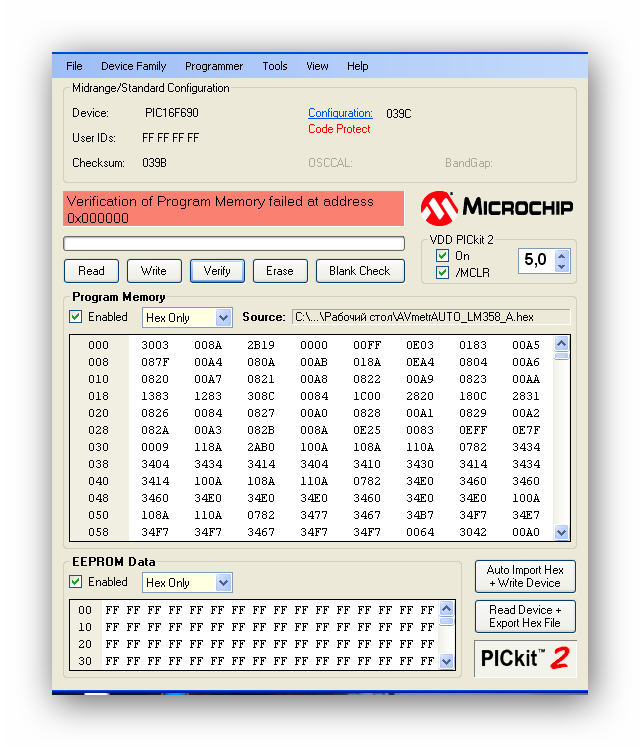Open the Tools menu
This screenshot has width=640, height=747.
pos(275,66)
